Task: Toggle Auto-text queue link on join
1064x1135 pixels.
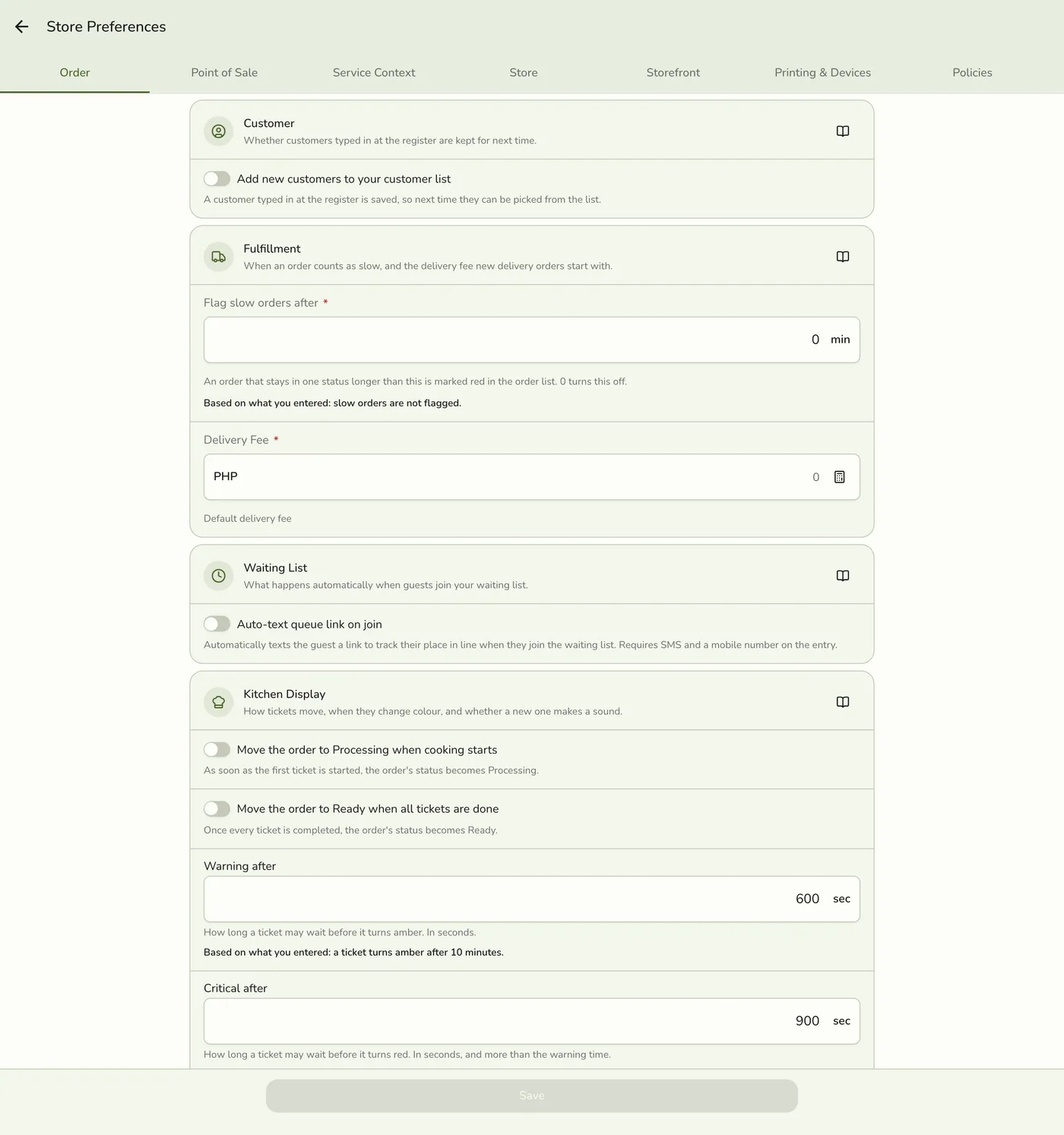Action: pos(217,624)
